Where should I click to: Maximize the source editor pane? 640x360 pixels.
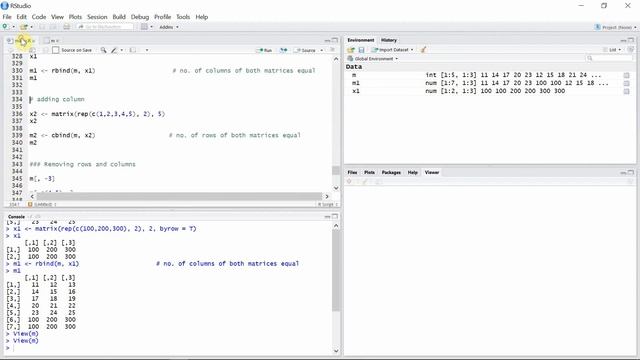(x=335, y=40)
